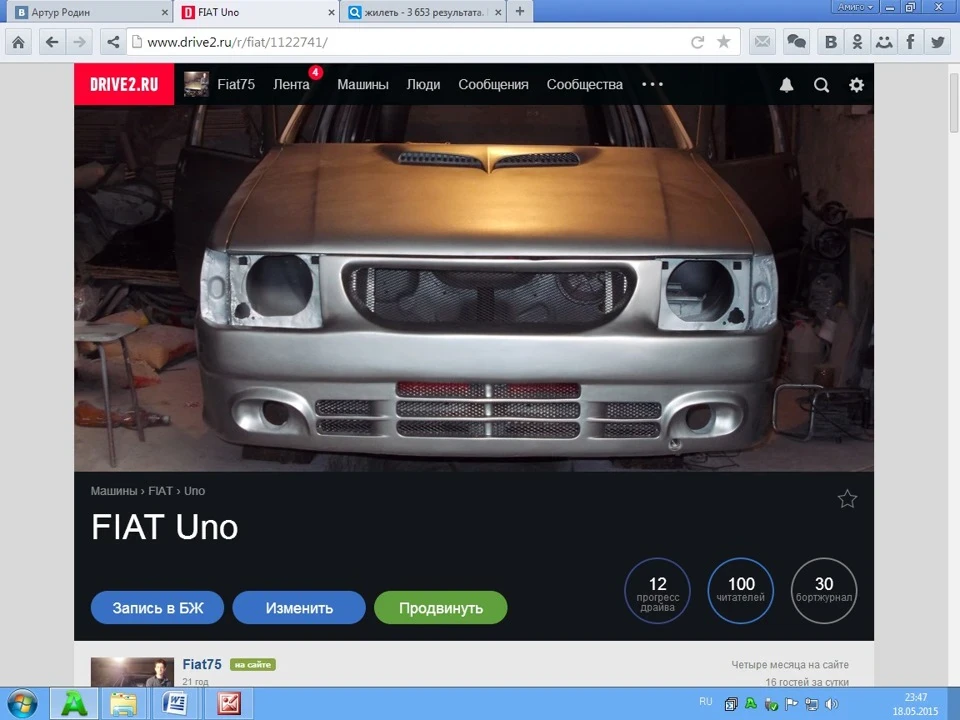Open three-dots more menu in navbar

[652, 84]
